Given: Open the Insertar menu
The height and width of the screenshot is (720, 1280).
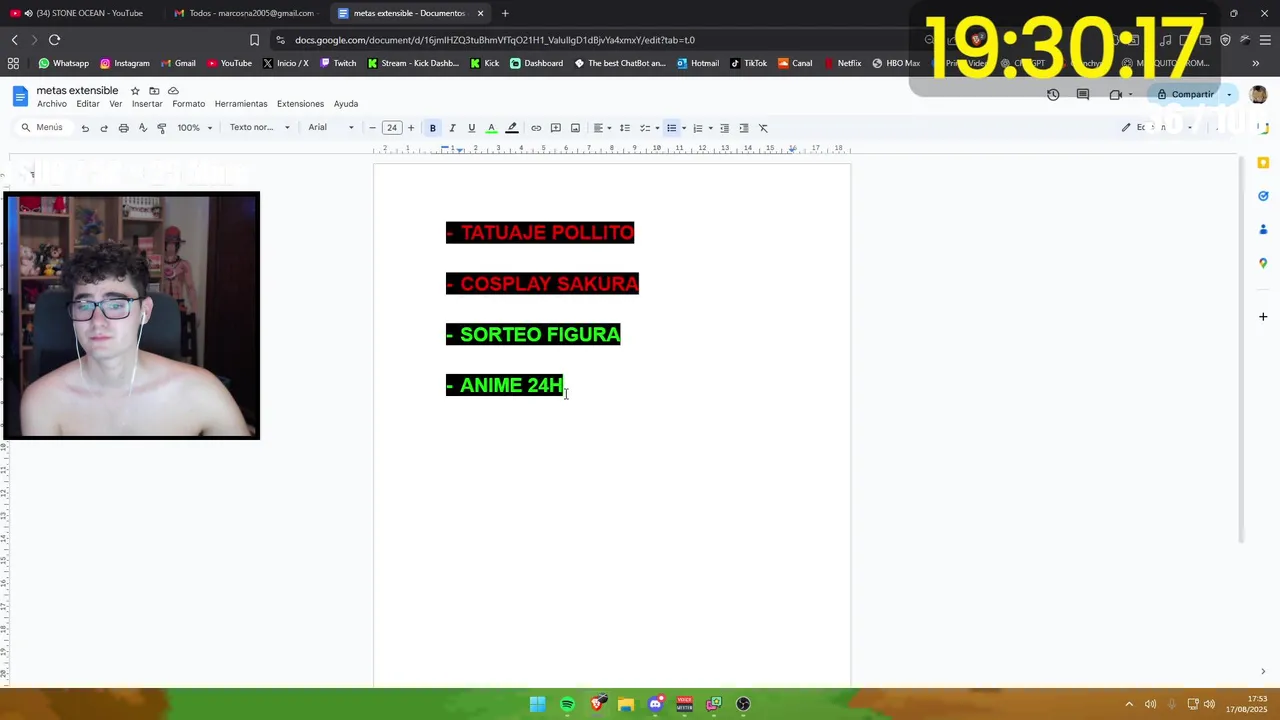Looking at the screenshot, I should click(x=147, y=104).
